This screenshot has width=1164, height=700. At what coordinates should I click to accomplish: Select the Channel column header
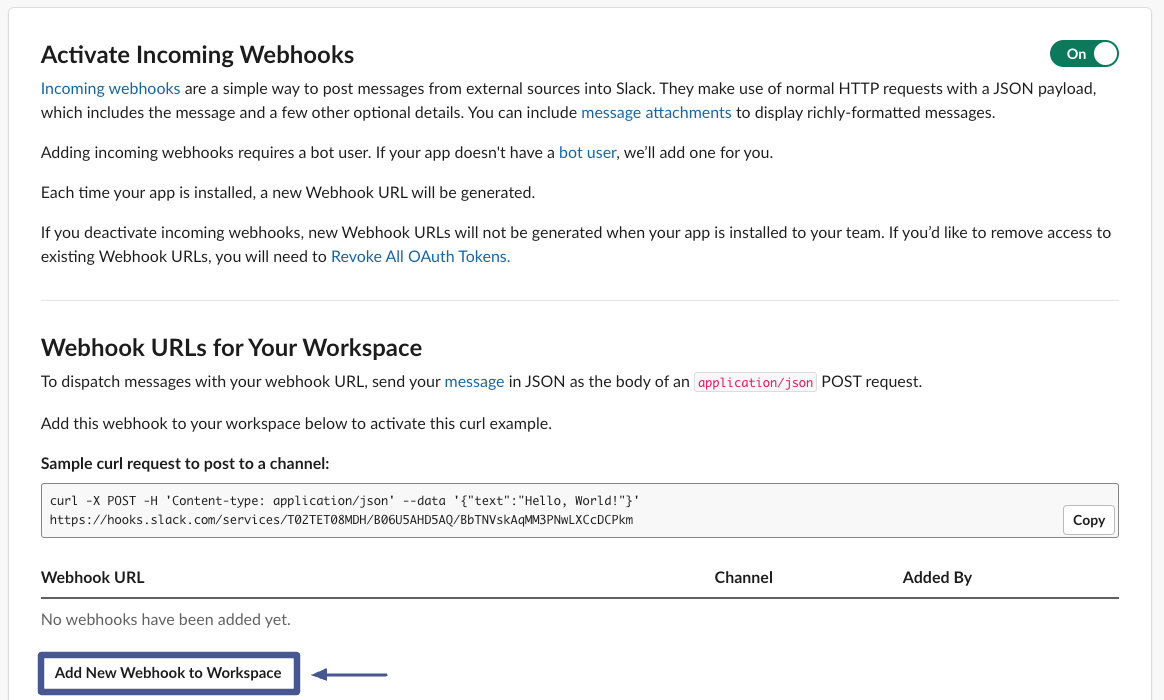[x=743, y=577]
